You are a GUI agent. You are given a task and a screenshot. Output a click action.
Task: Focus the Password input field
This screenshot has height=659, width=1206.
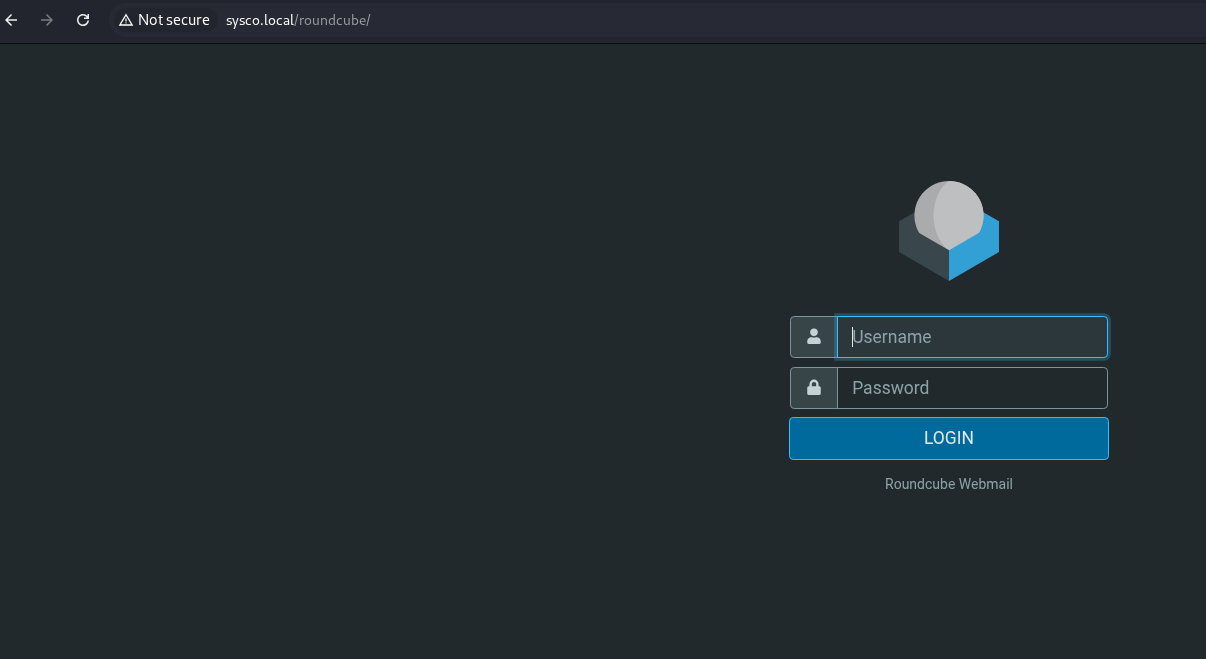coord(972,388)
